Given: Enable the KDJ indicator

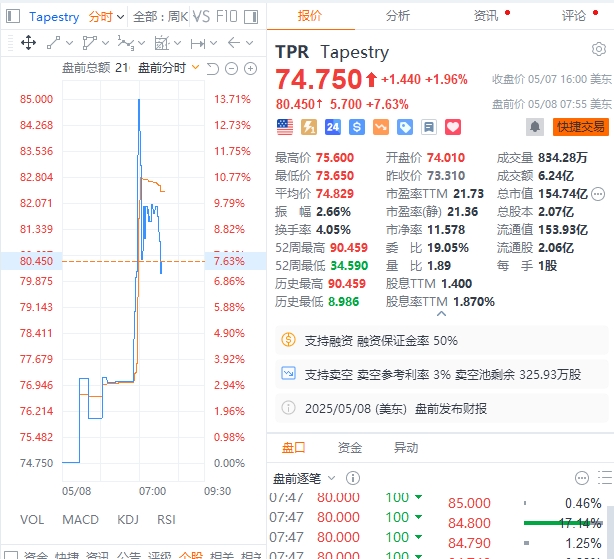Looking at the screenshot, I should point(128,519).
